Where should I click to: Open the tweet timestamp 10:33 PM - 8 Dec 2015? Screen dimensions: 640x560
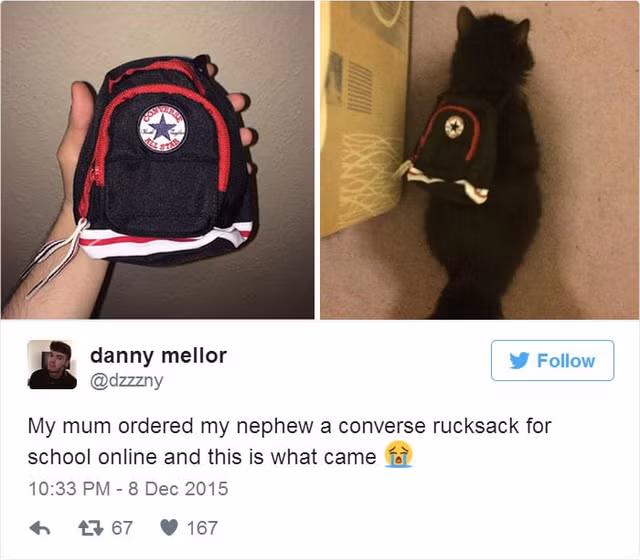[x=128, y=489]
